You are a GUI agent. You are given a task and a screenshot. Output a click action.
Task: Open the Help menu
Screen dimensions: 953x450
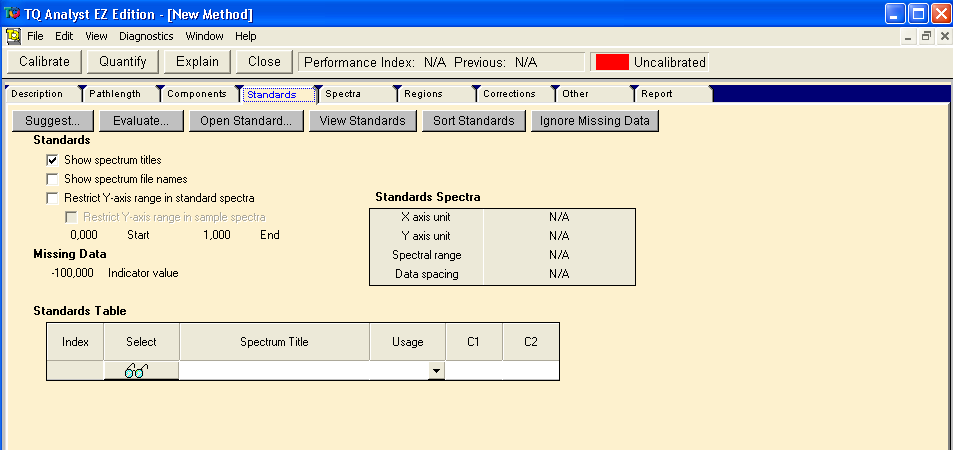coord(246,36)
